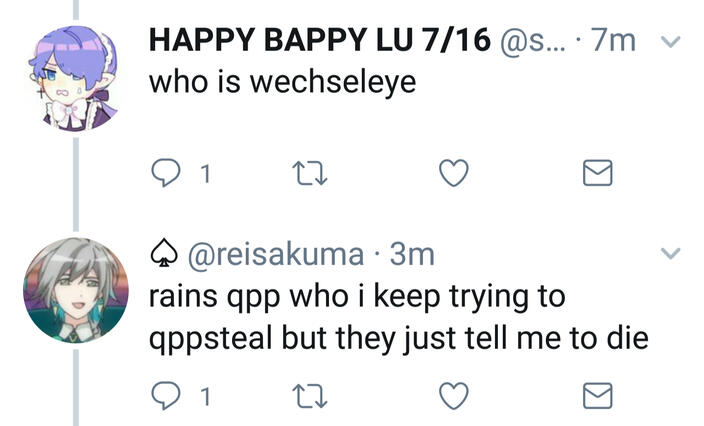Image resolution: width=704 pixels, height=426 pixels.
Task: Open @reisakuma's avatar image
Action: pos(75,290)
